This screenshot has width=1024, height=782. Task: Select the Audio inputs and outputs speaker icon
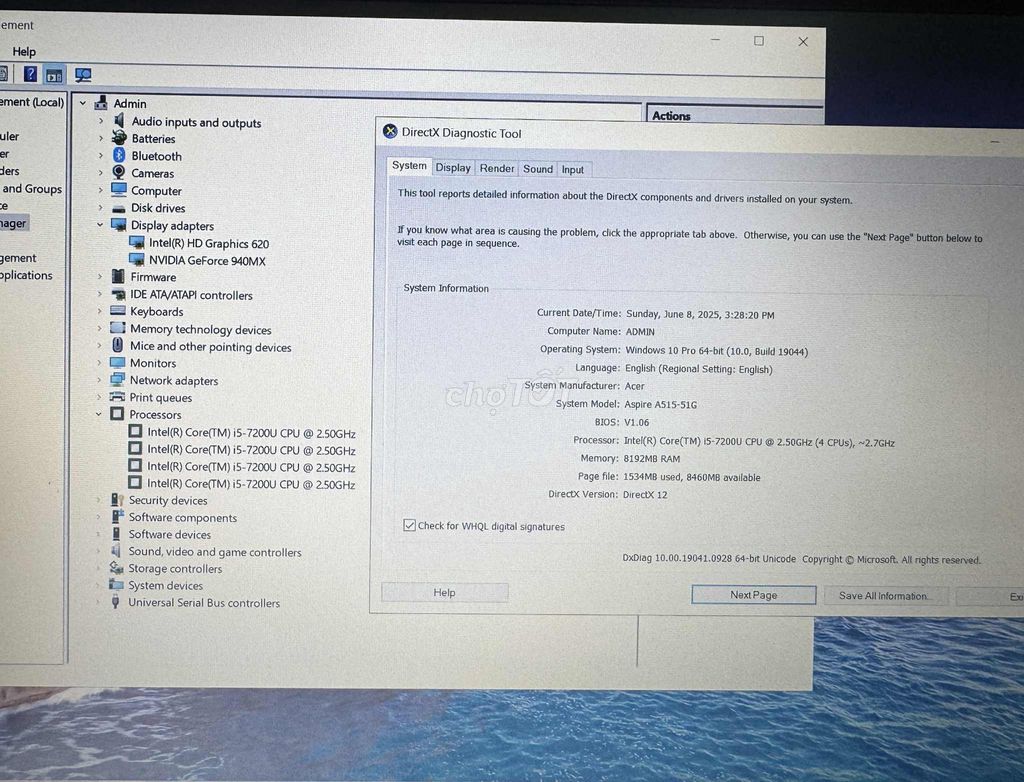119,120
